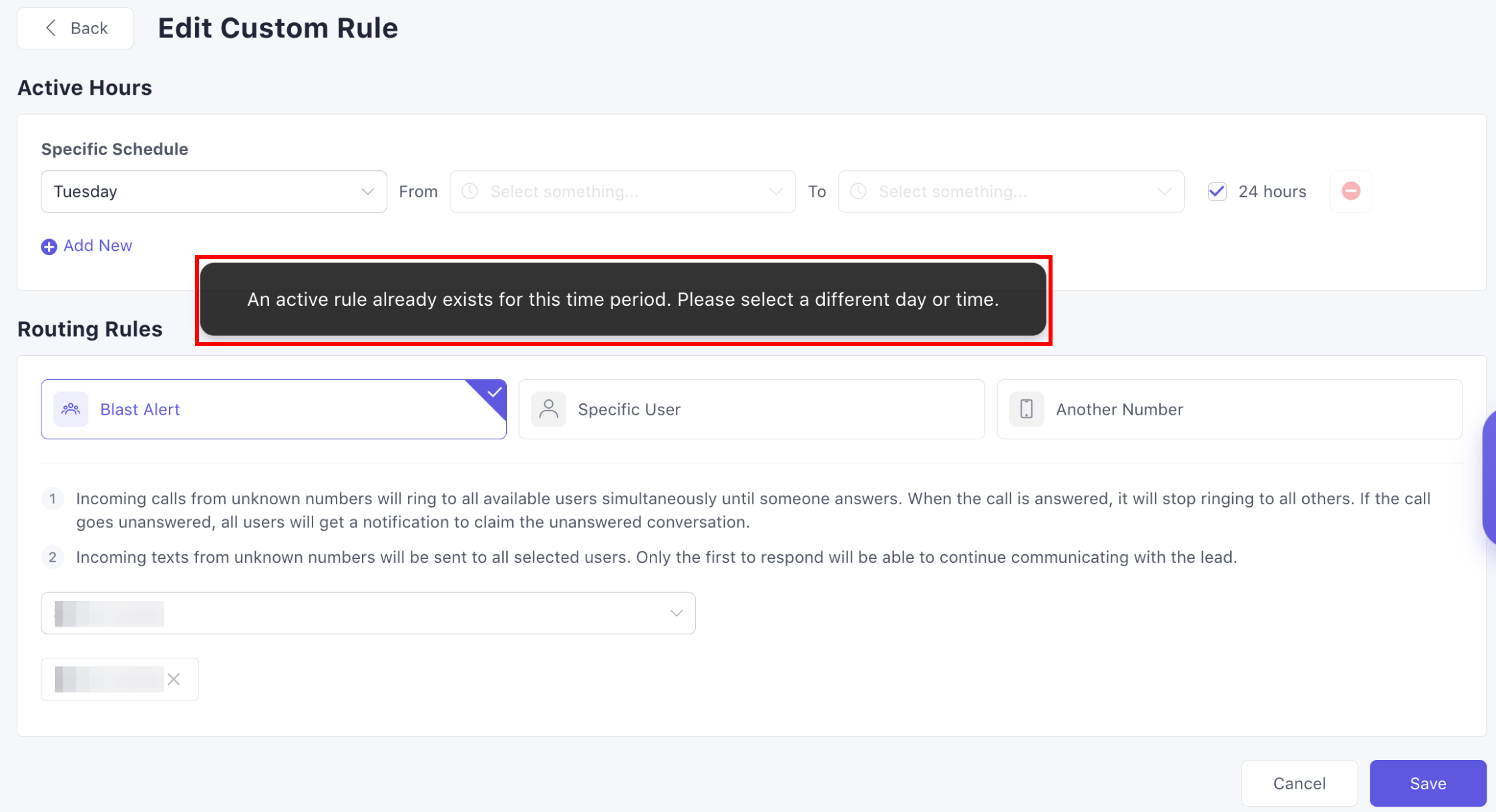Expand the To time dropdown
The height and width of the screenshot is (812, 1496).
point(1163,192)
